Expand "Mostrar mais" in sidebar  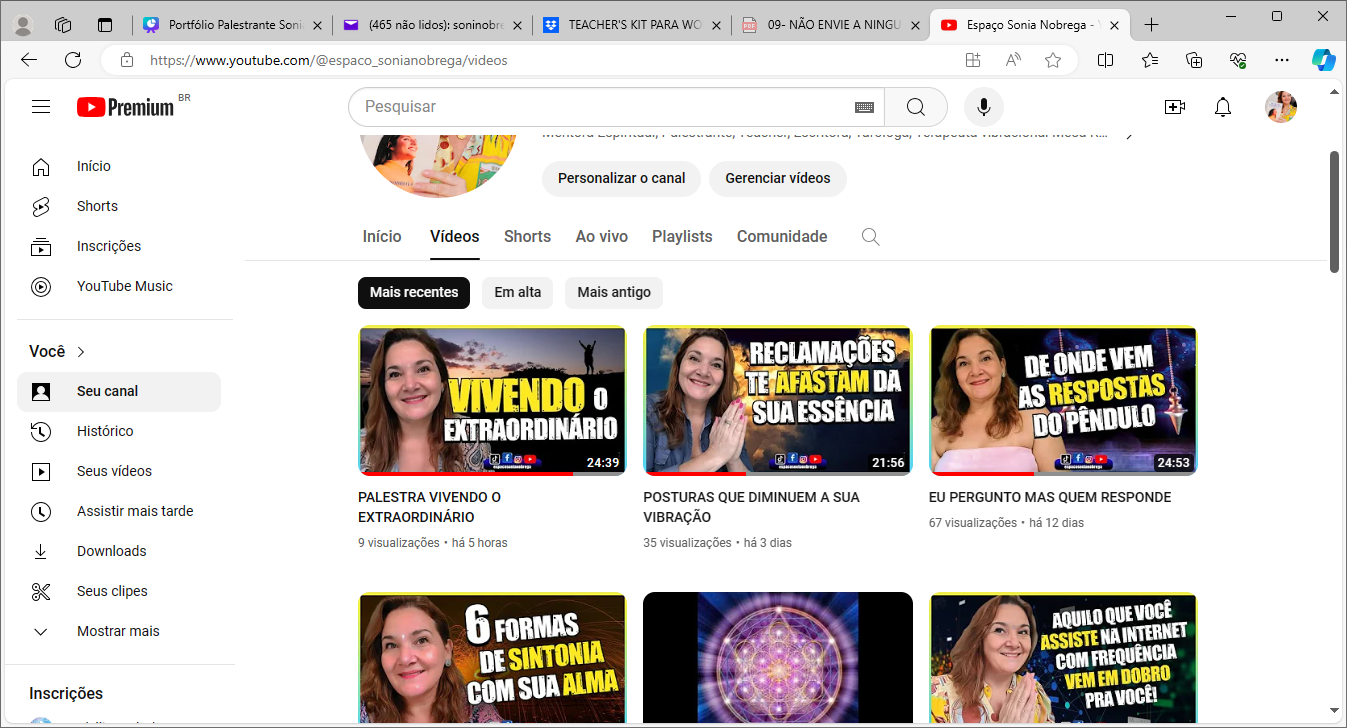coord(118,631)
